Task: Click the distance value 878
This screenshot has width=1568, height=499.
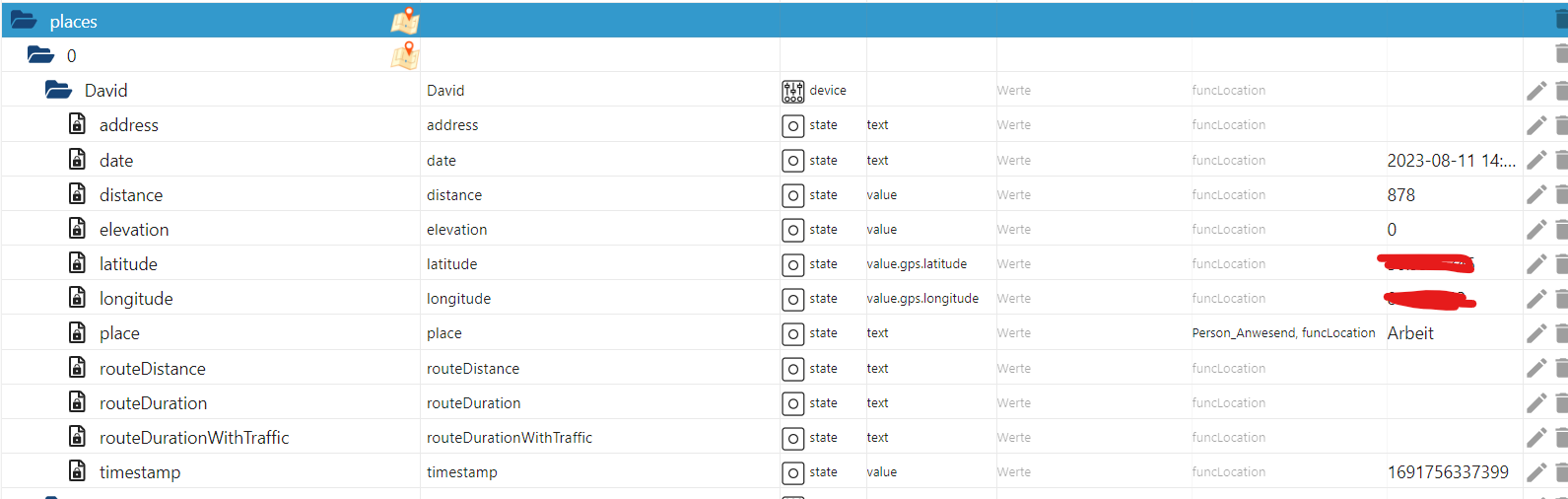Action: click(x=1400, y=195)
